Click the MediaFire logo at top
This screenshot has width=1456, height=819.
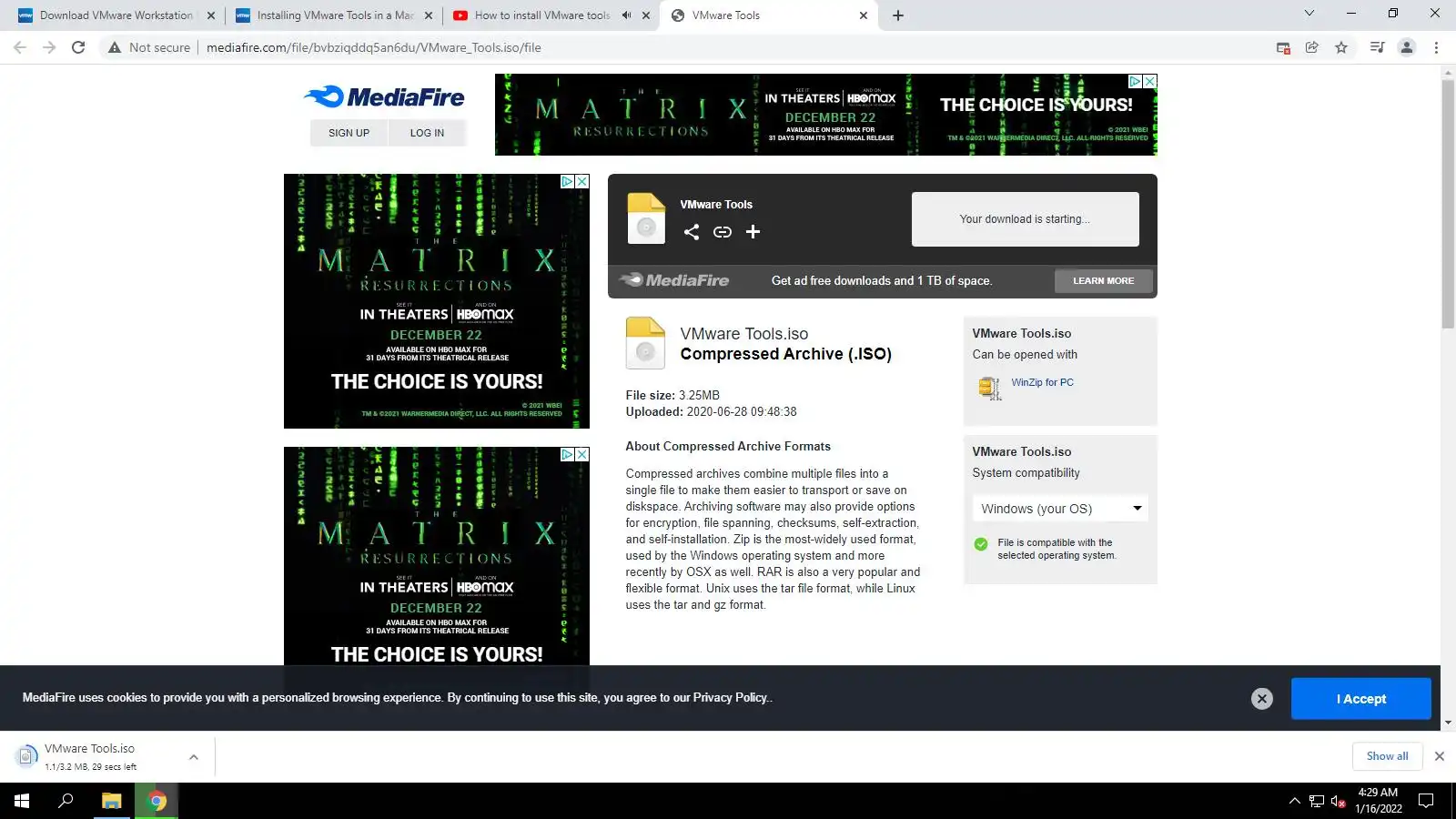coord(384,96)
